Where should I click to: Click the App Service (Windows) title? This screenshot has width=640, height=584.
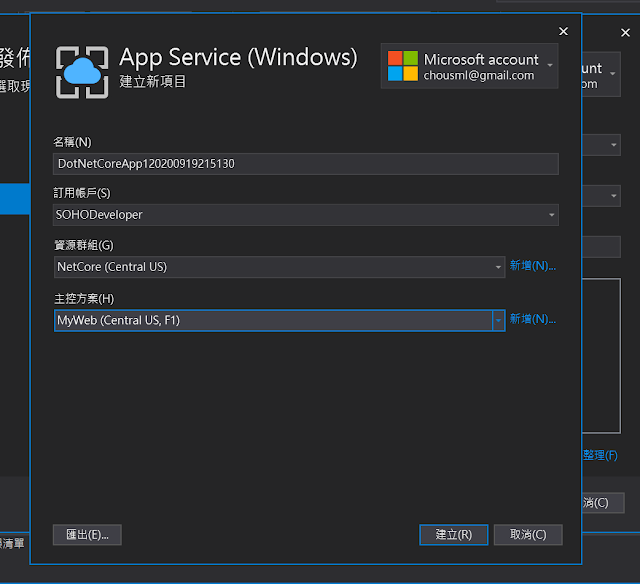pos(238,57)
